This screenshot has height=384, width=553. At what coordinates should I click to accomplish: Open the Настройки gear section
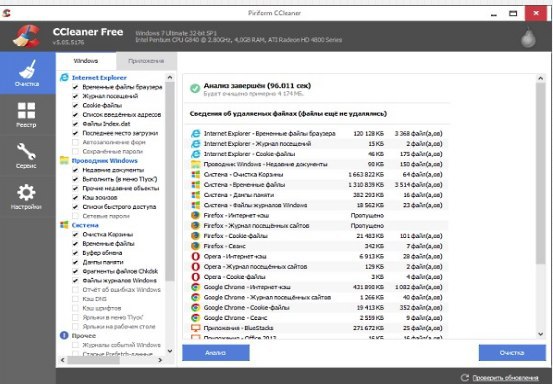[x=26, y=196]
